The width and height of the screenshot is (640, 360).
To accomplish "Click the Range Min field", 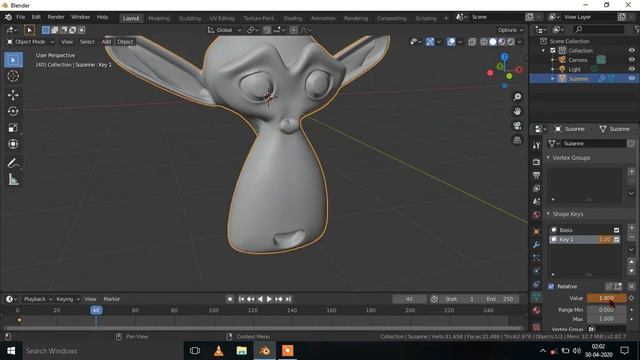I will [x=606, y=310].
